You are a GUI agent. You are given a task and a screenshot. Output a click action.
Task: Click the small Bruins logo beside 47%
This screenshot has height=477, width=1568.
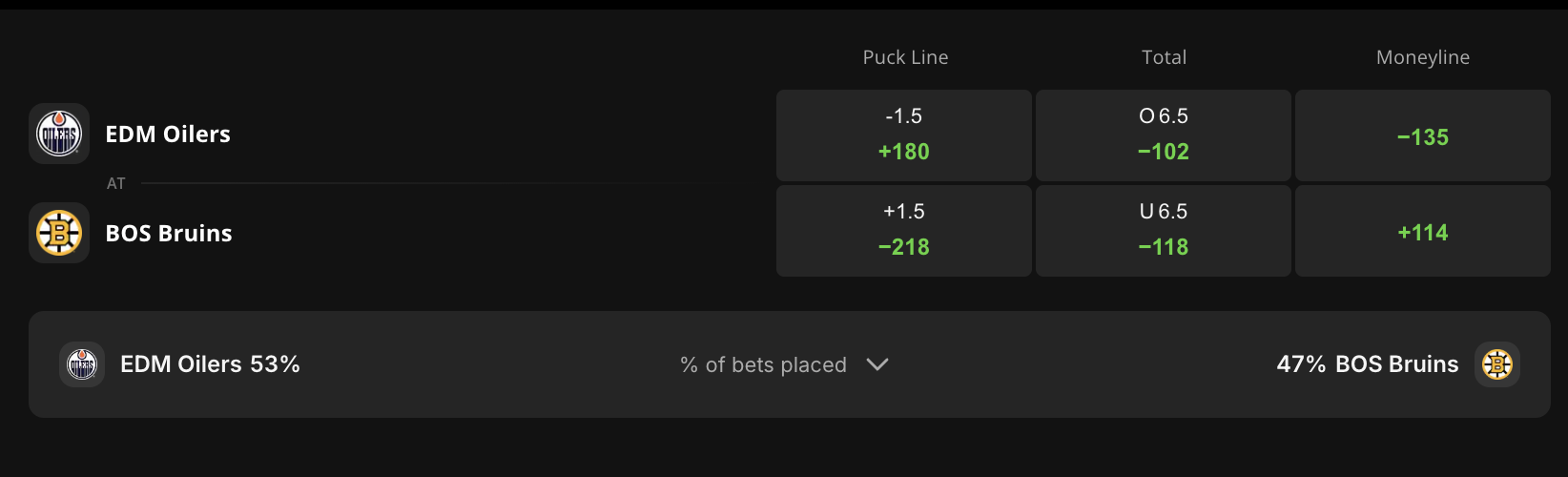point(1496,364)
